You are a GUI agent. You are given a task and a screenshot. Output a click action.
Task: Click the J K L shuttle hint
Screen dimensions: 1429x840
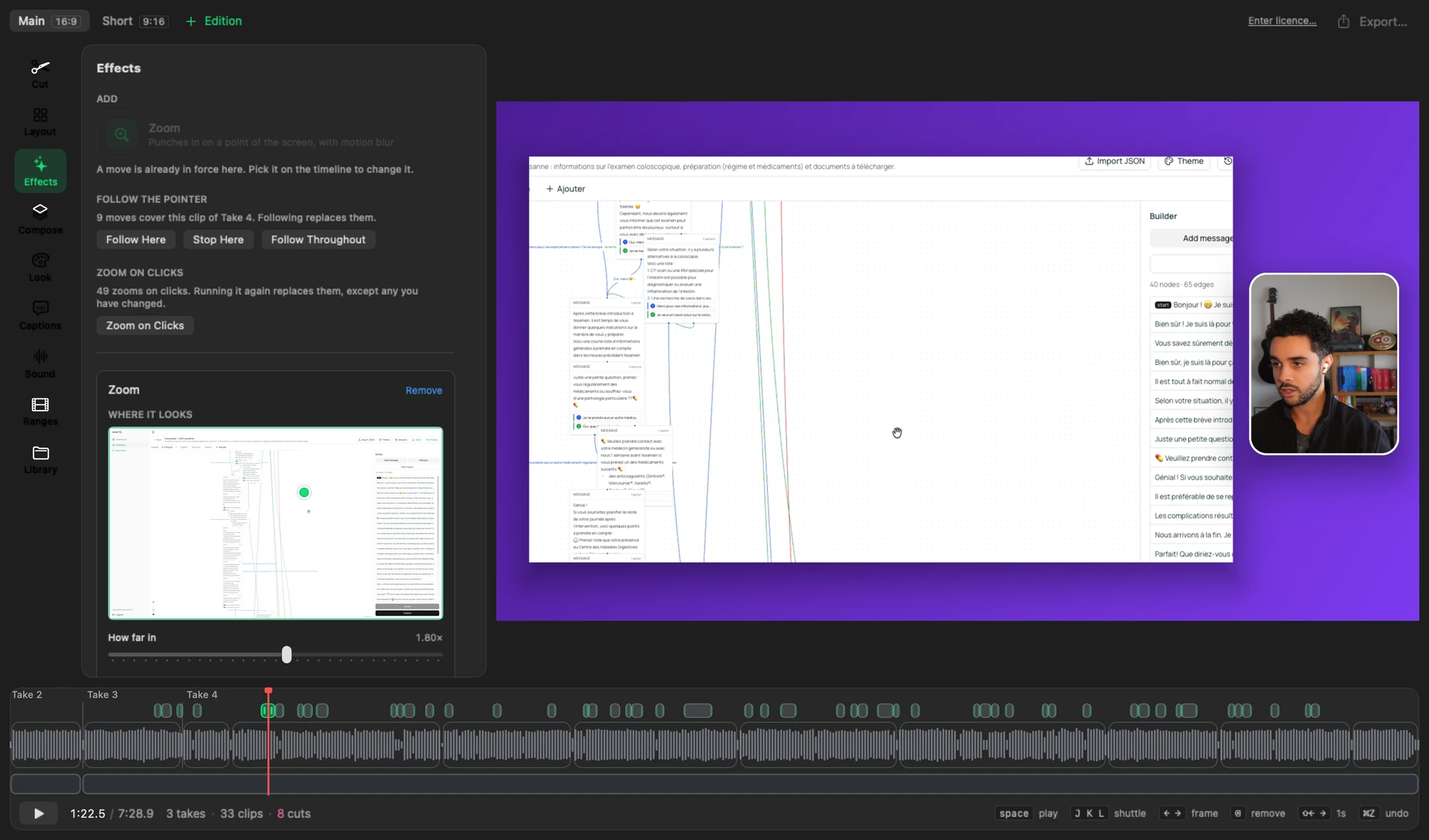click(1089, 814)
